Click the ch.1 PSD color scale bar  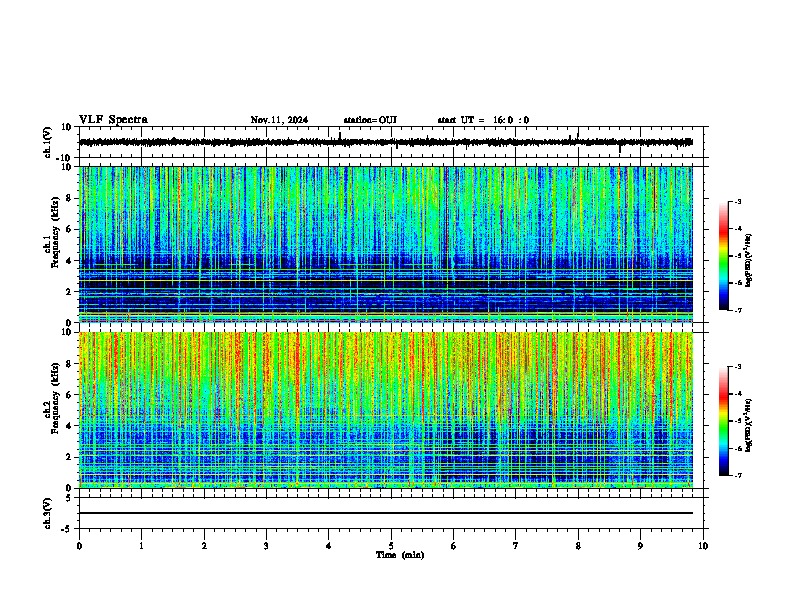[723, 256]
